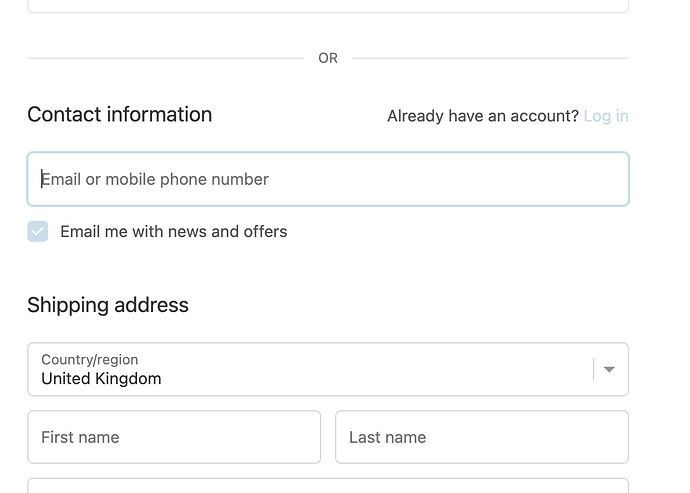
Task: Click the divider line right of OR
Action: pos(490,58)
